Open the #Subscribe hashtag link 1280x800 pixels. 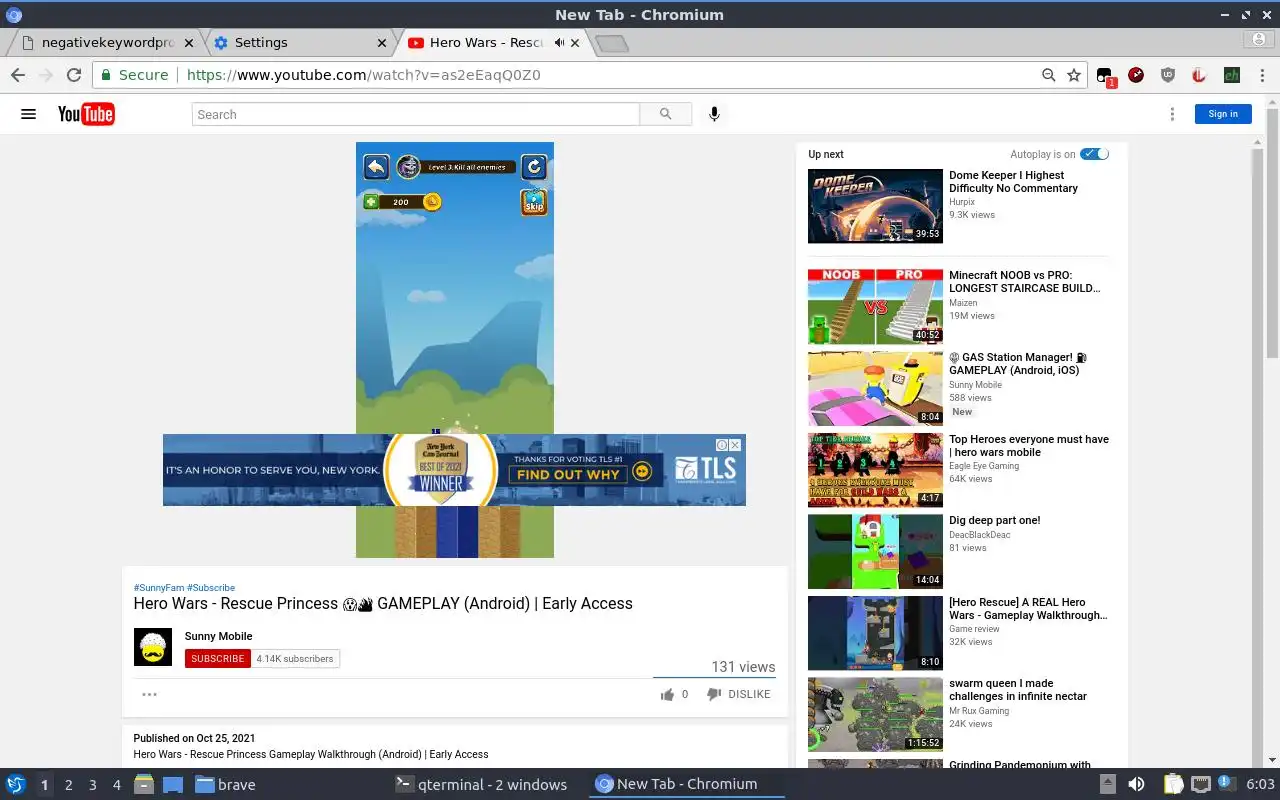(x=211, y=588)
